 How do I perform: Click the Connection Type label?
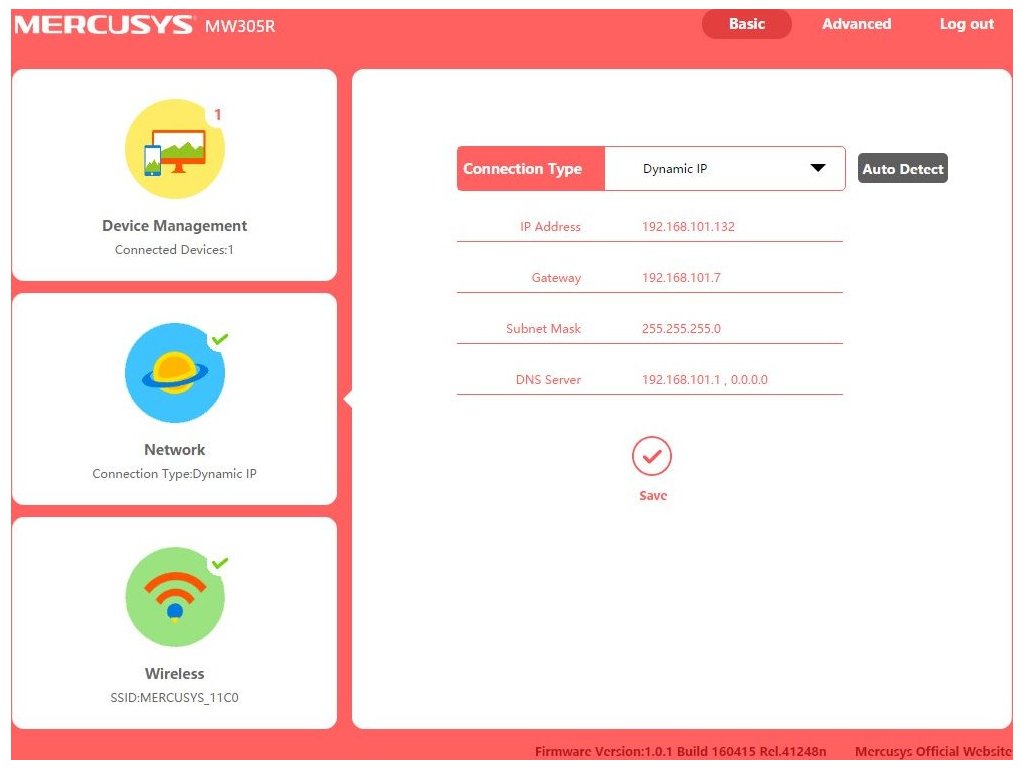point(522,168)
